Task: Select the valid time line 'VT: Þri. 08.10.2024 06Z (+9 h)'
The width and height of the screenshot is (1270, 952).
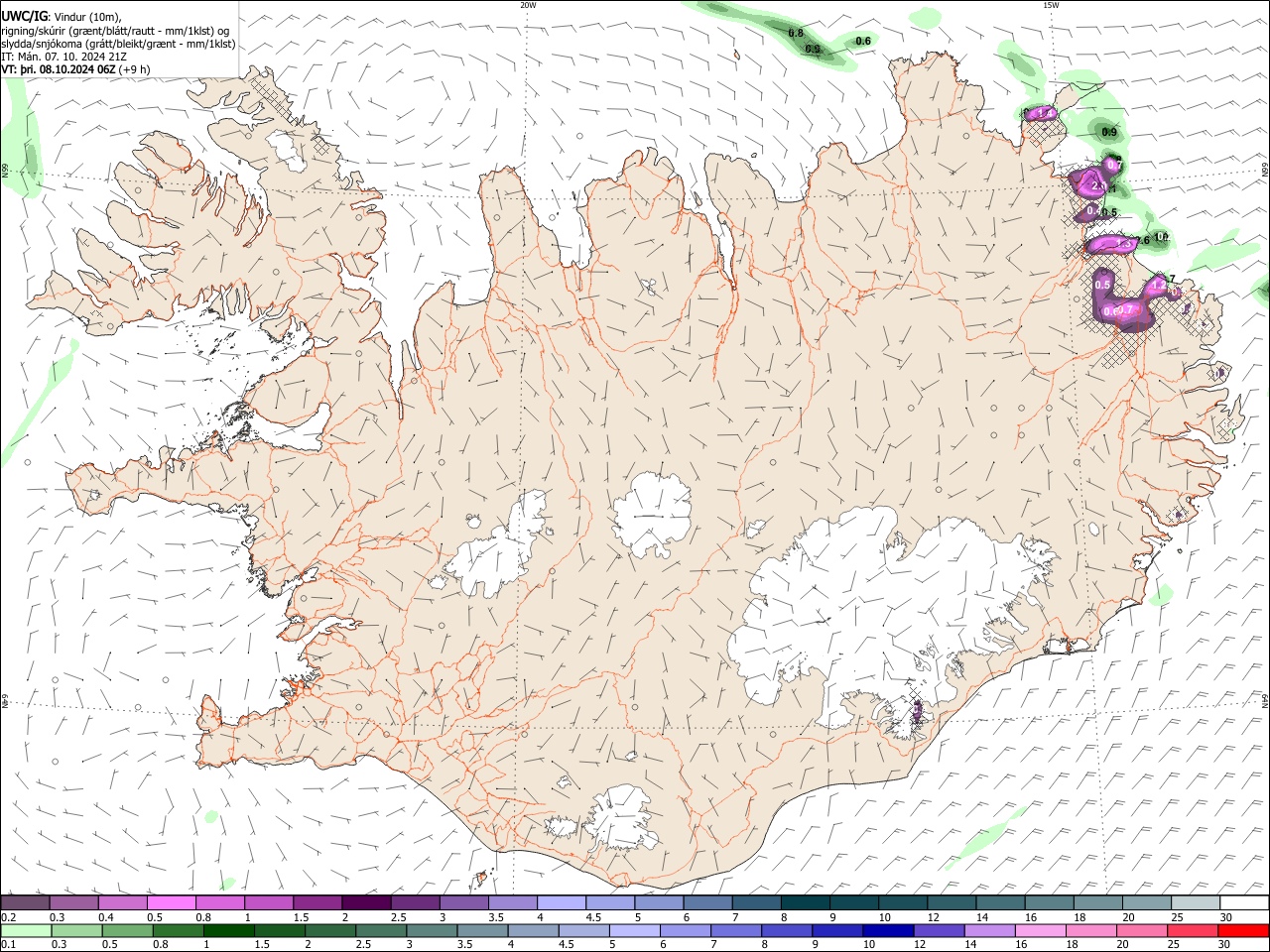Action: (x=76, y=69)
